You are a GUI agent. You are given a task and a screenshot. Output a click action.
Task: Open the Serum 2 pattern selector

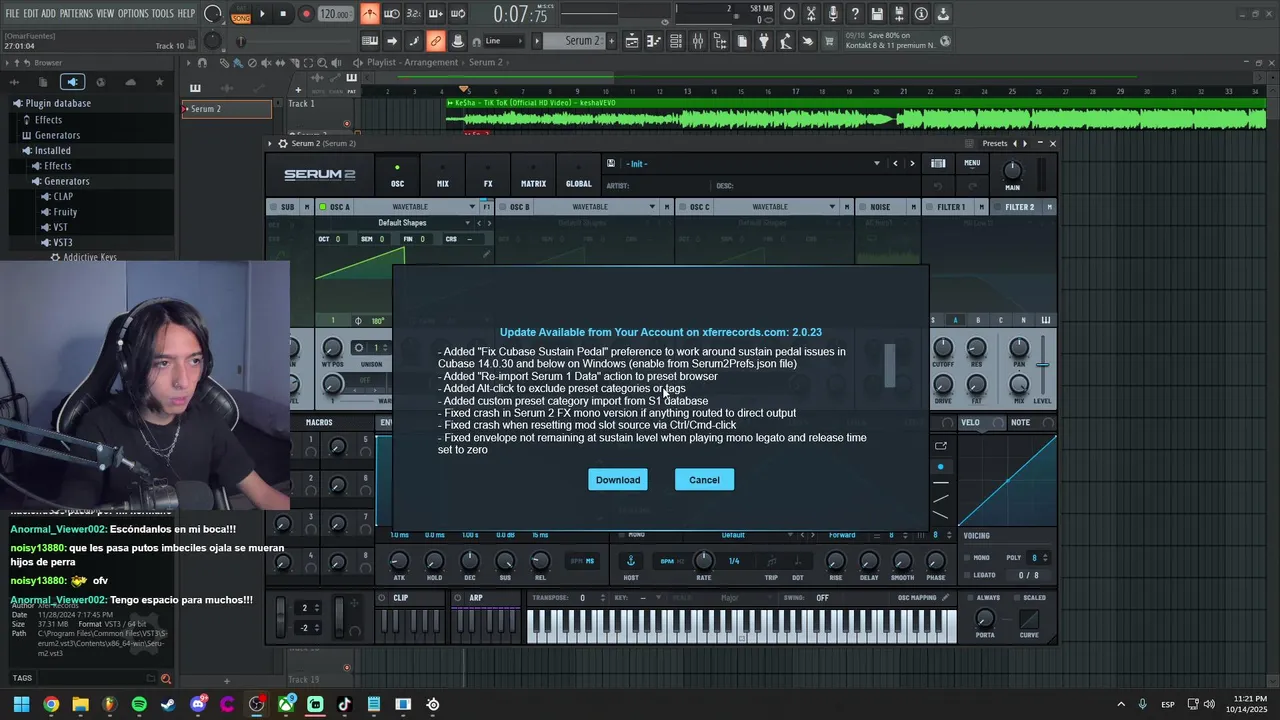(x=582, y=41)
